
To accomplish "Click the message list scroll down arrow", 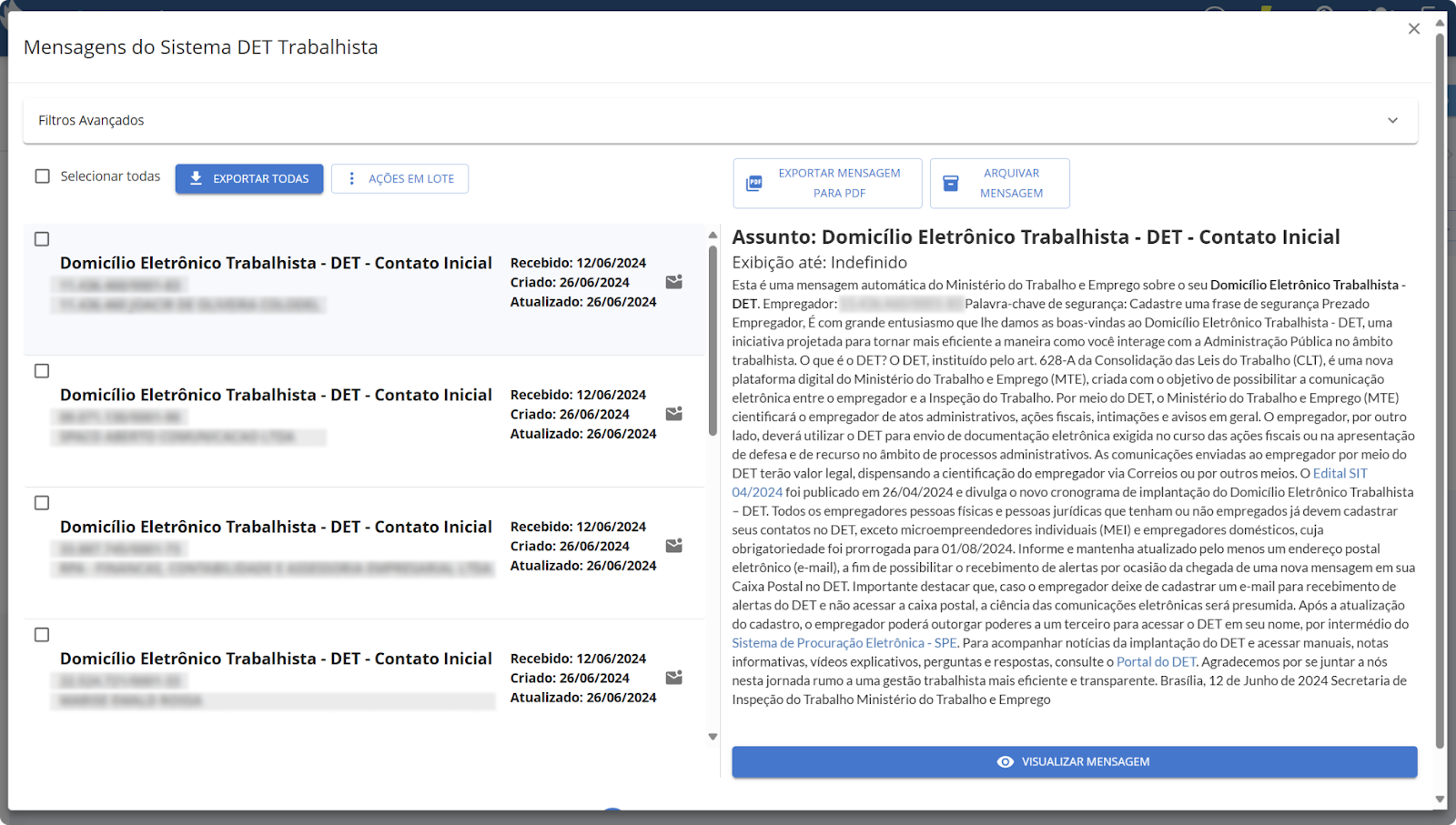I will click(x=713, y=737).
